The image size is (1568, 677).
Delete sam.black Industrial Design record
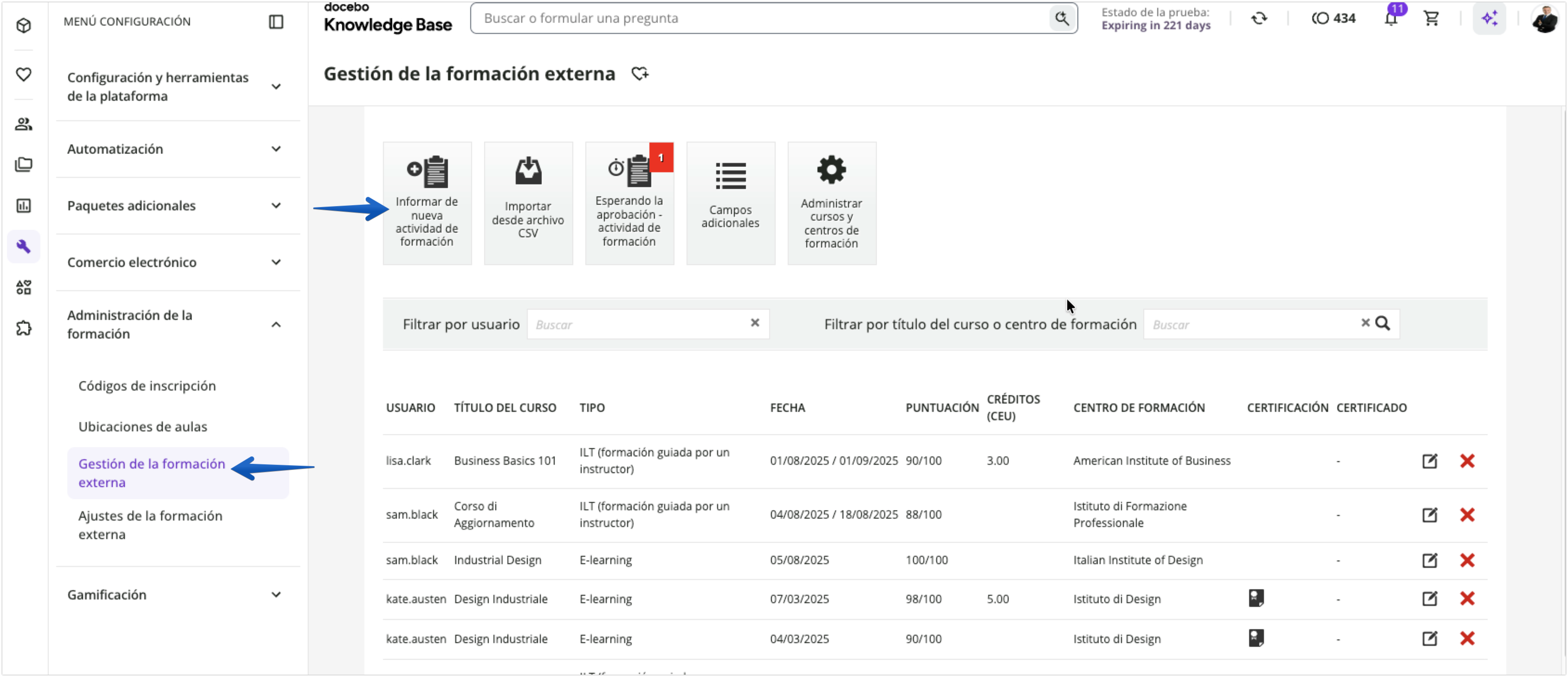[x=1467, y=560]
